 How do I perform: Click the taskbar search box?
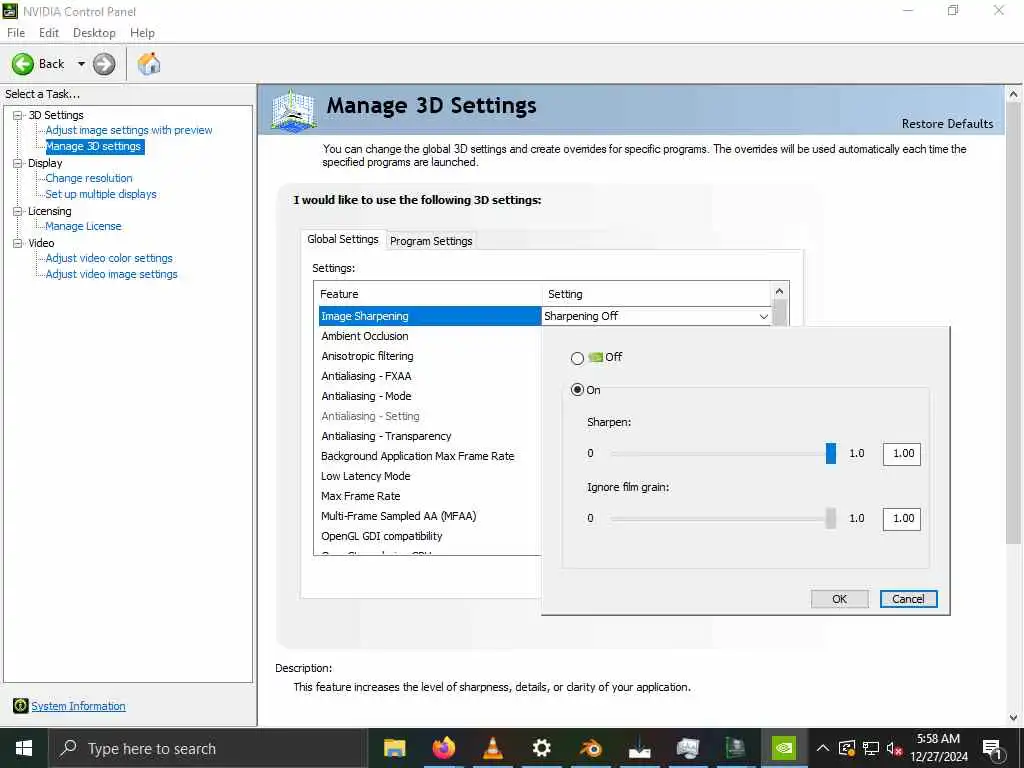pyautogui.click(x=208, y=748)
